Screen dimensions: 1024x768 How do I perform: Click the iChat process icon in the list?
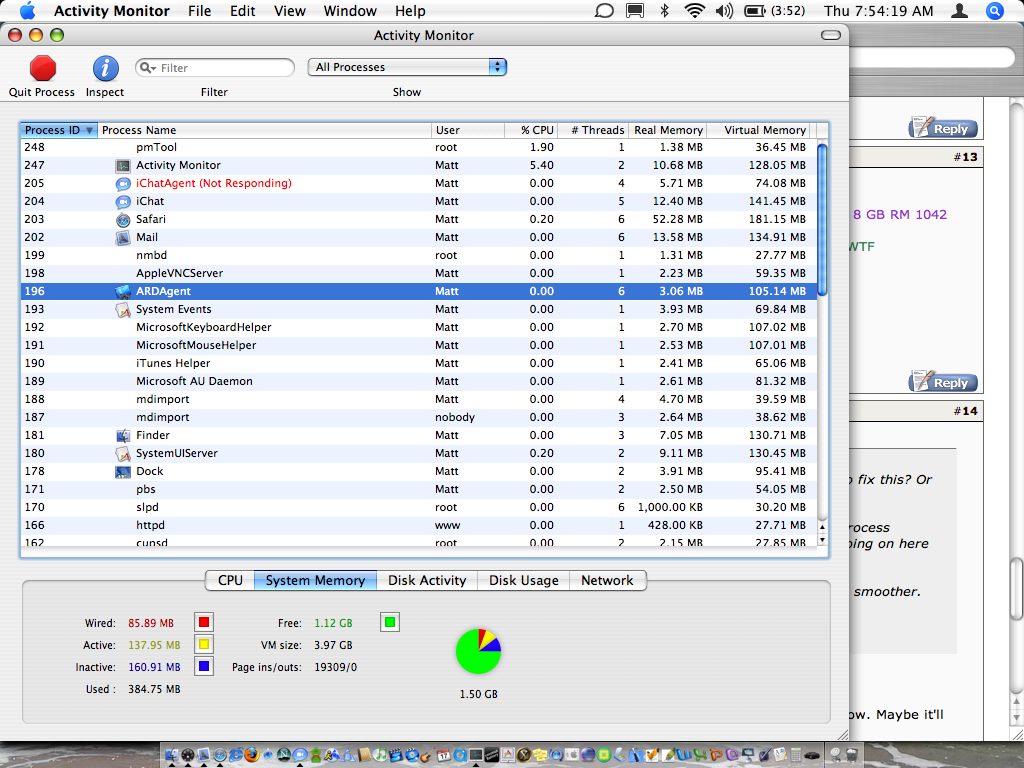[x=123, y=202]
